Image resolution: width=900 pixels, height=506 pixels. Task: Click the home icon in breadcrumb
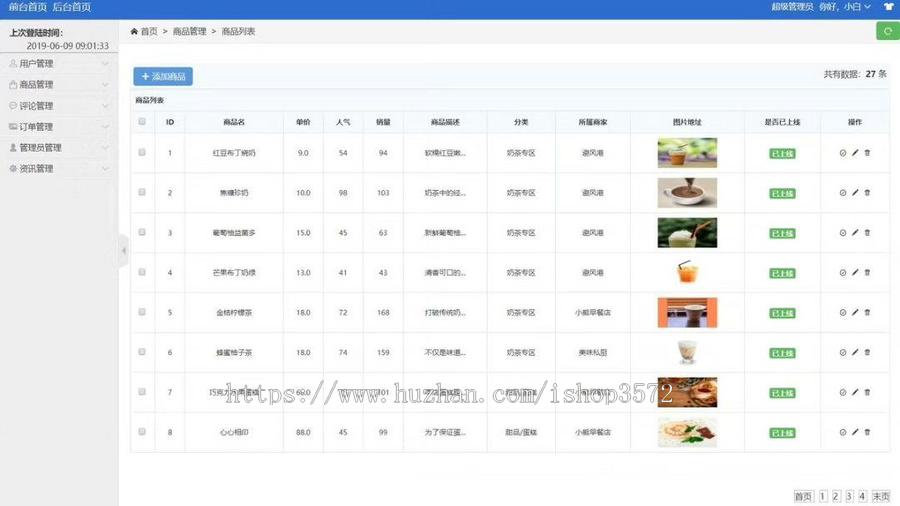coord(134,32)
